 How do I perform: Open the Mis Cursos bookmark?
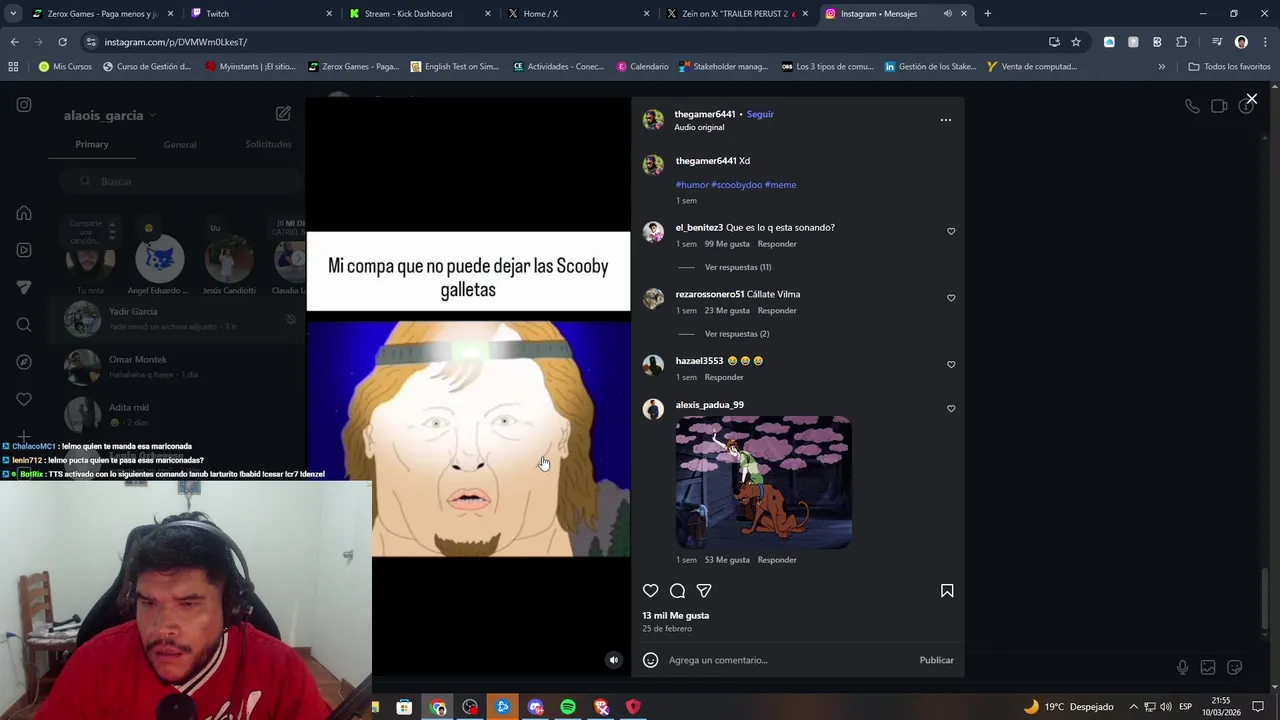tap(65, 67)
